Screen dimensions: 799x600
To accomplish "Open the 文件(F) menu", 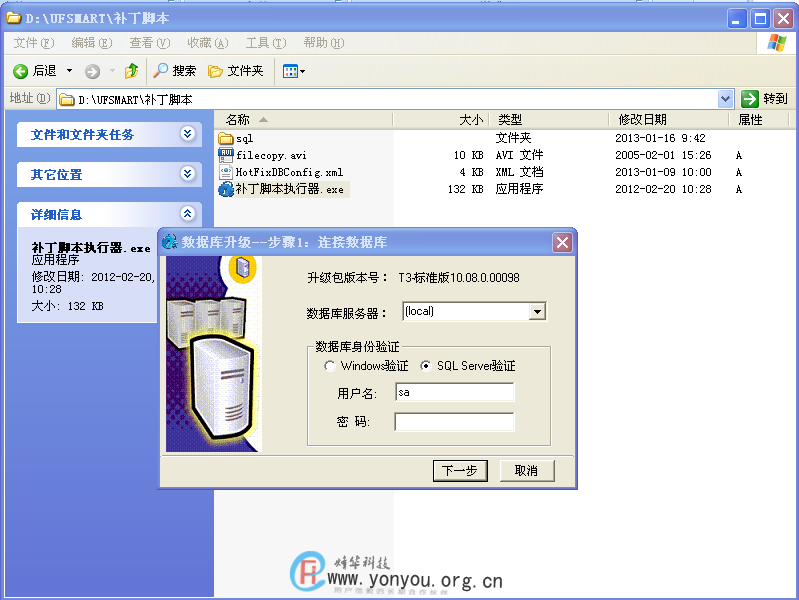I will pos(34,43).
